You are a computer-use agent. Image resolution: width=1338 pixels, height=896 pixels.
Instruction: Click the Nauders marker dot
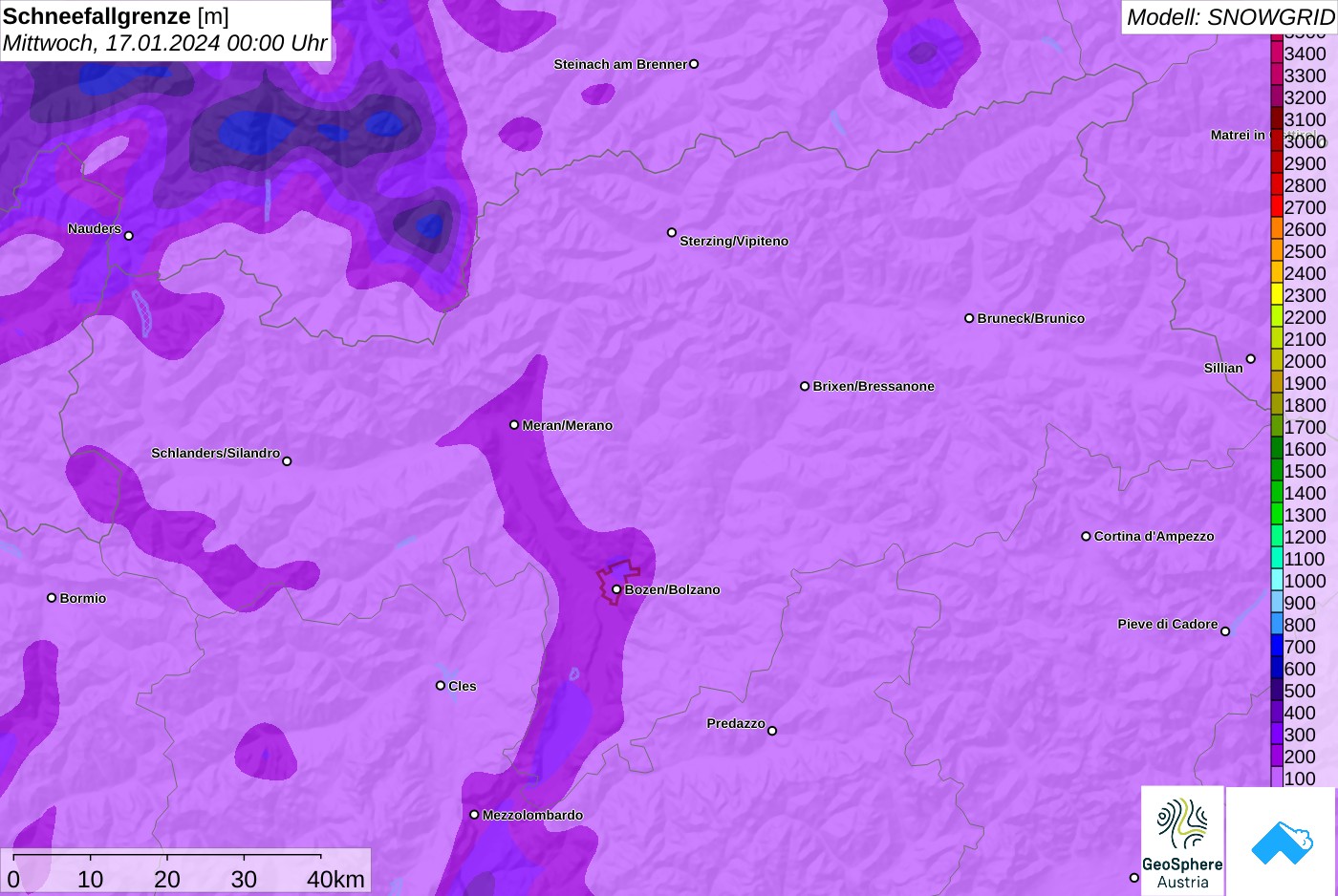[x=129, y=235]
